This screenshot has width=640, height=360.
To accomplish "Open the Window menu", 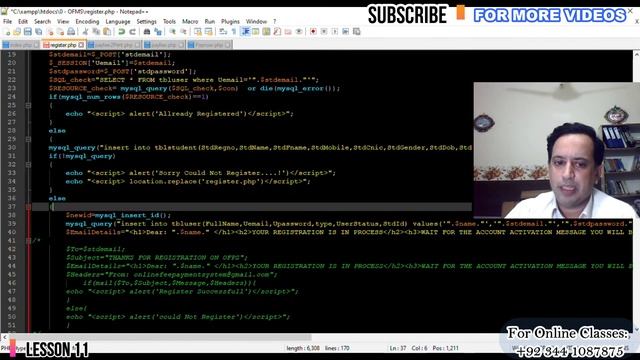I will pos(256,21).
